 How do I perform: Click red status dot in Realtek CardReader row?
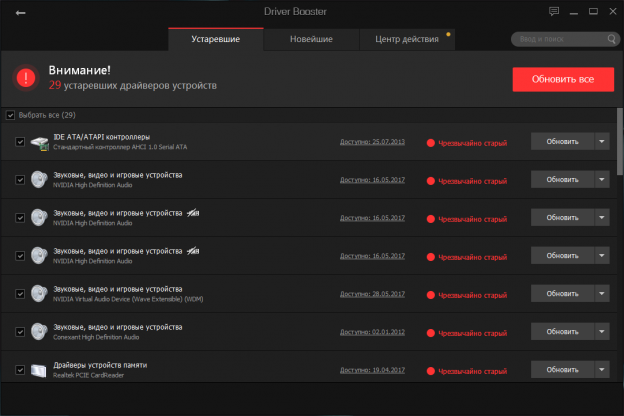pos(430,371)
